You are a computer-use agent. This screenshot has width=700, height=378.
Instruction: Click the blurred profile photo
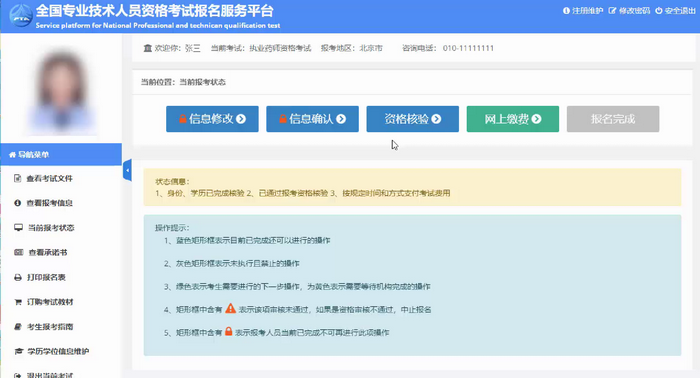point(61,91)
